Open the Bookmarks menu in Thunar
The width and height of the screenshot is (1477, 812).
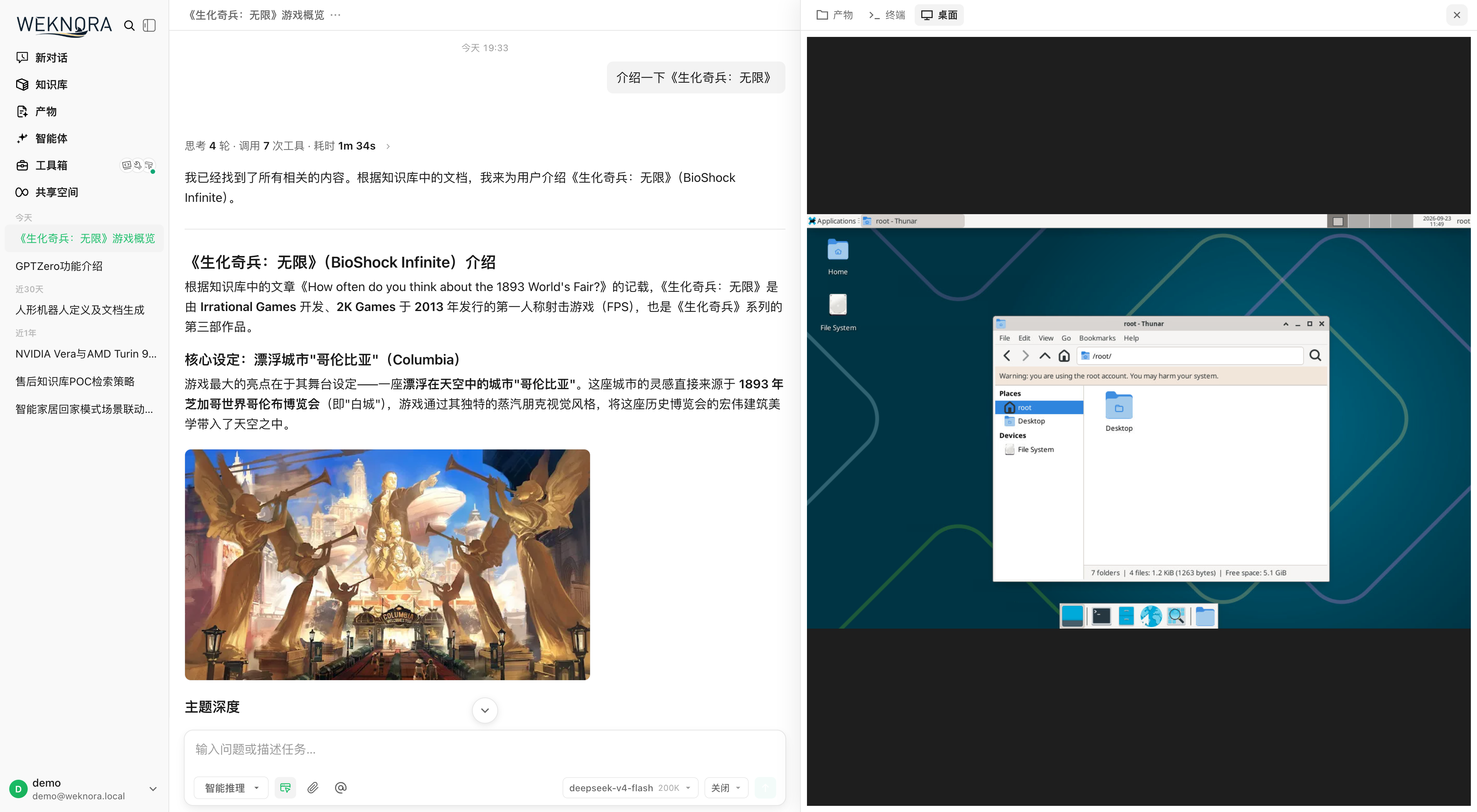click(1097, 338)
